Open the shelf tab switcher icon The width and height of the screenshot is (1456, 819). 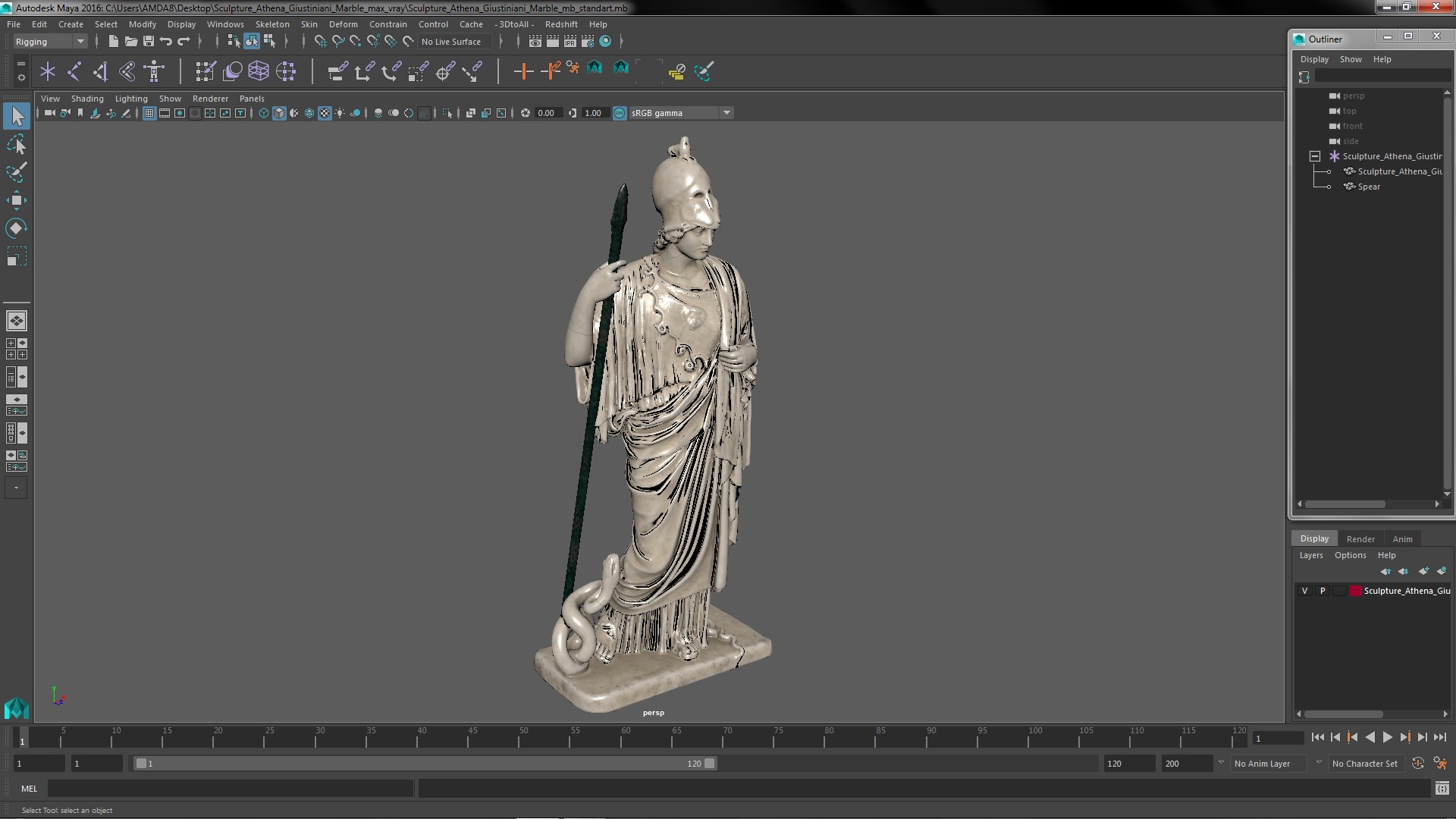[x=21, y=64]
